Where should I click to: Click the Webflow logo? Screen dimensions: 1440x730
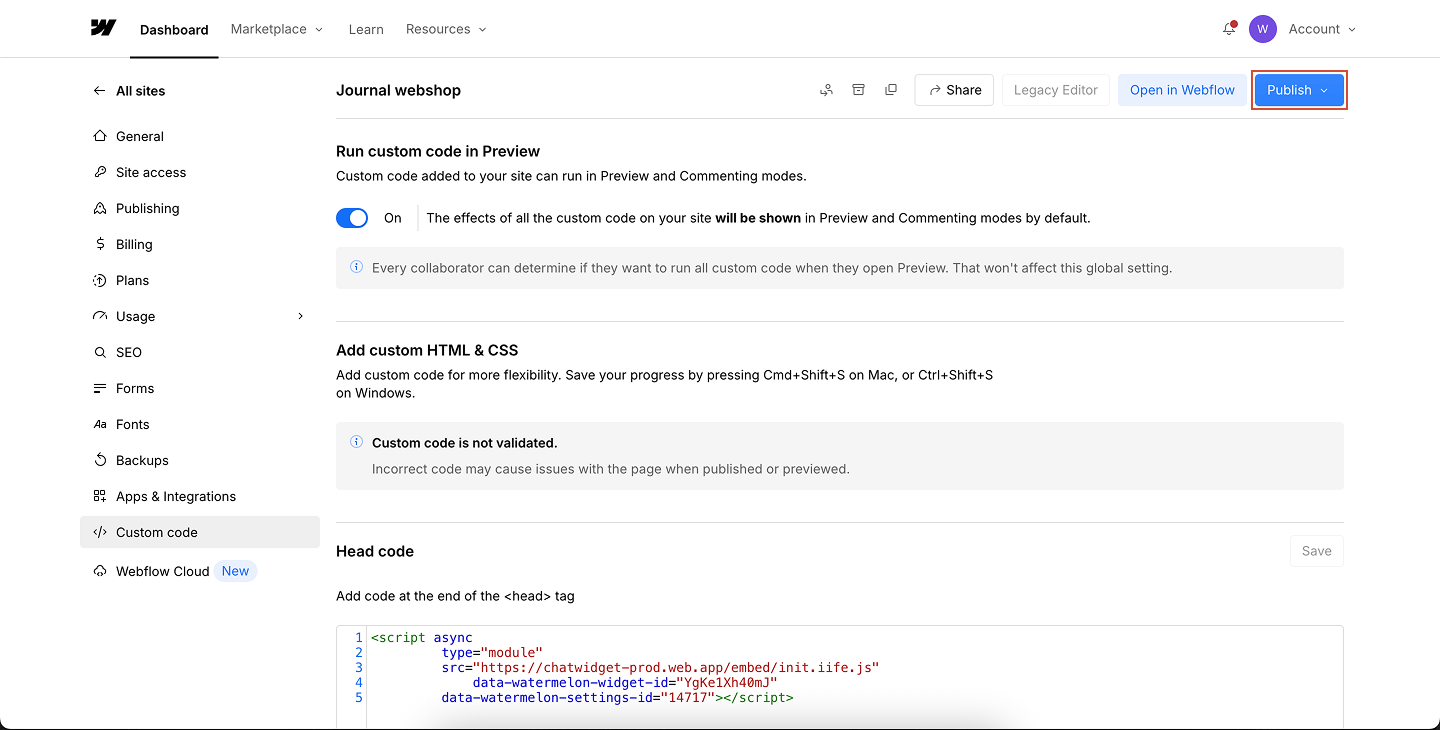click(x=103, y=28)
